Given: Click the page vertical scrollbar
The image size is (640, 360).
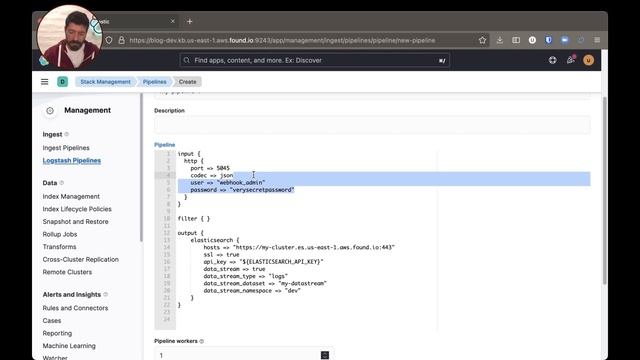Looking at the screenshot, I should tap(604, 191).
